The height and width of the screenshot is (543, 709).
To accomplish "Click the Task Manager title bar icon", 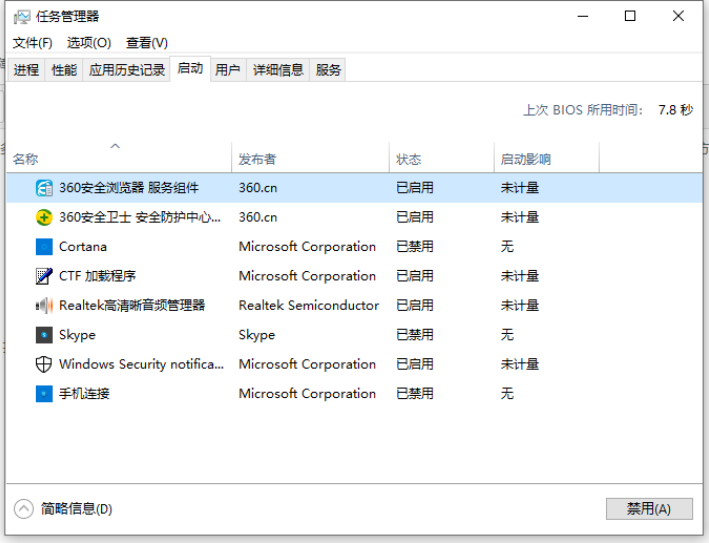I will click(x=21, y=16).
